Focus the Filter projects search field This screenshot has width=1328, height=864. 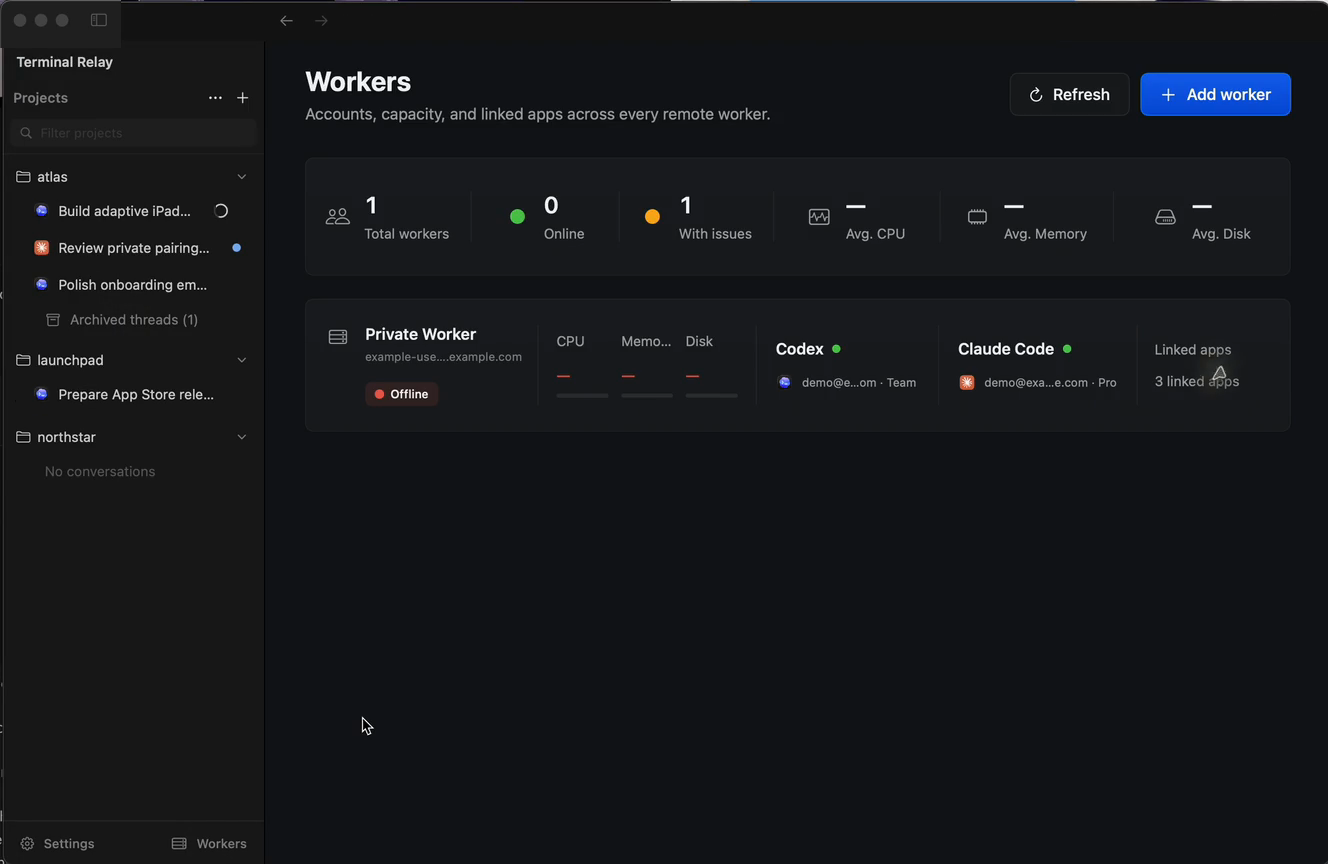point(133,133)
